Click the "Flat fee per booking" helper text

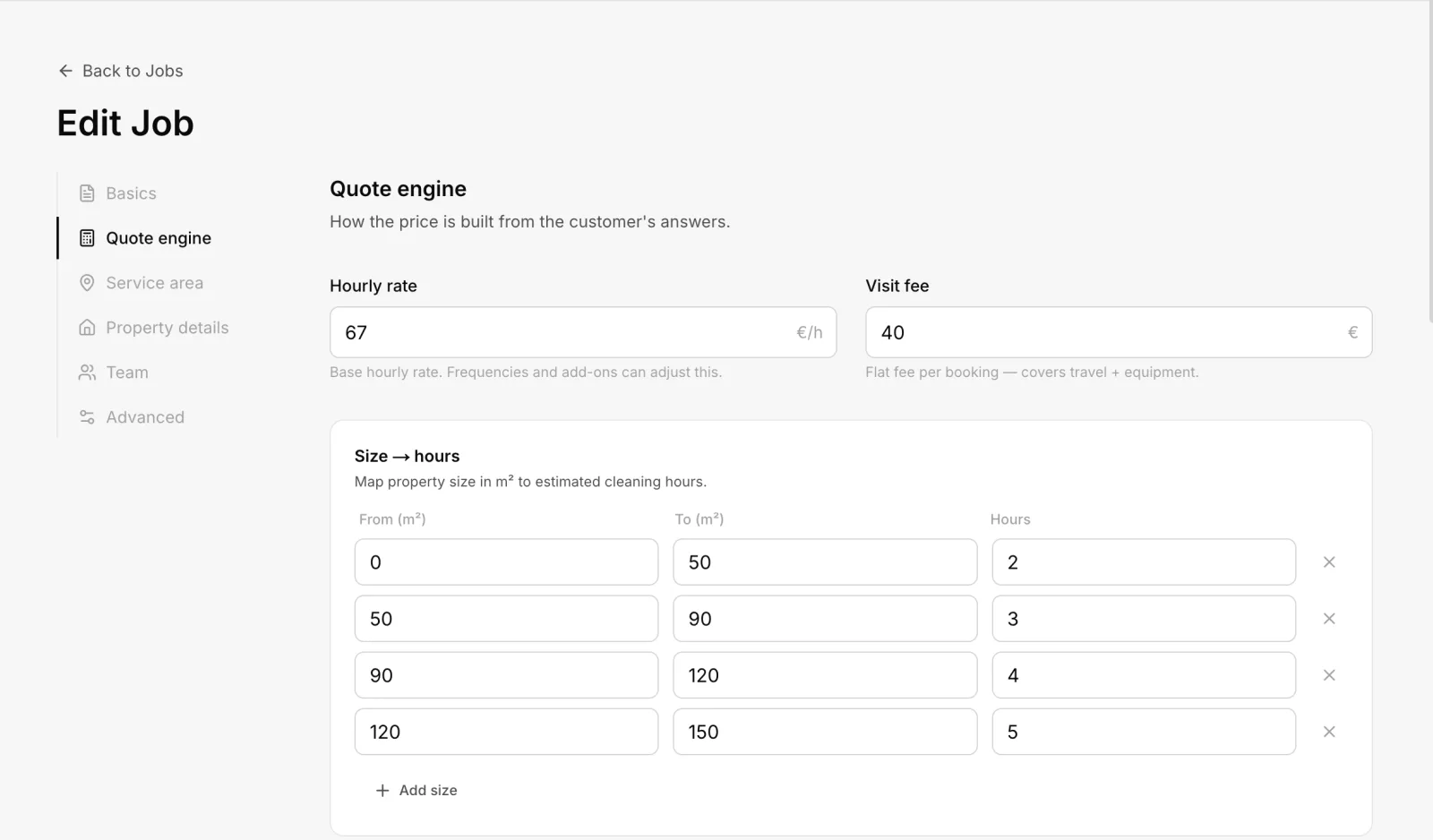(x=1032, y=372)
